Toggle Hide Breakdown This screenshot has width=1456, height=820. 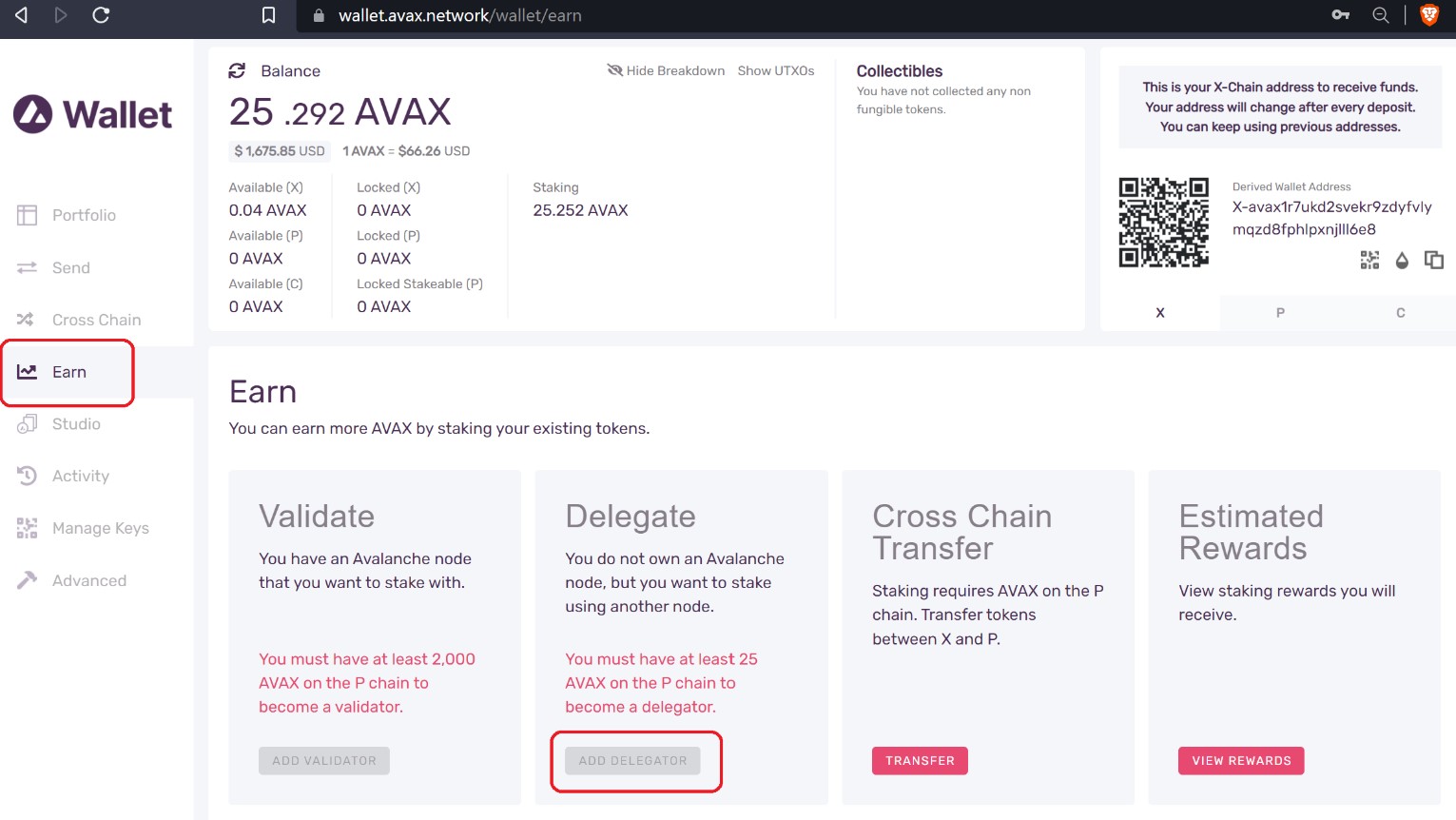(666, 70)
